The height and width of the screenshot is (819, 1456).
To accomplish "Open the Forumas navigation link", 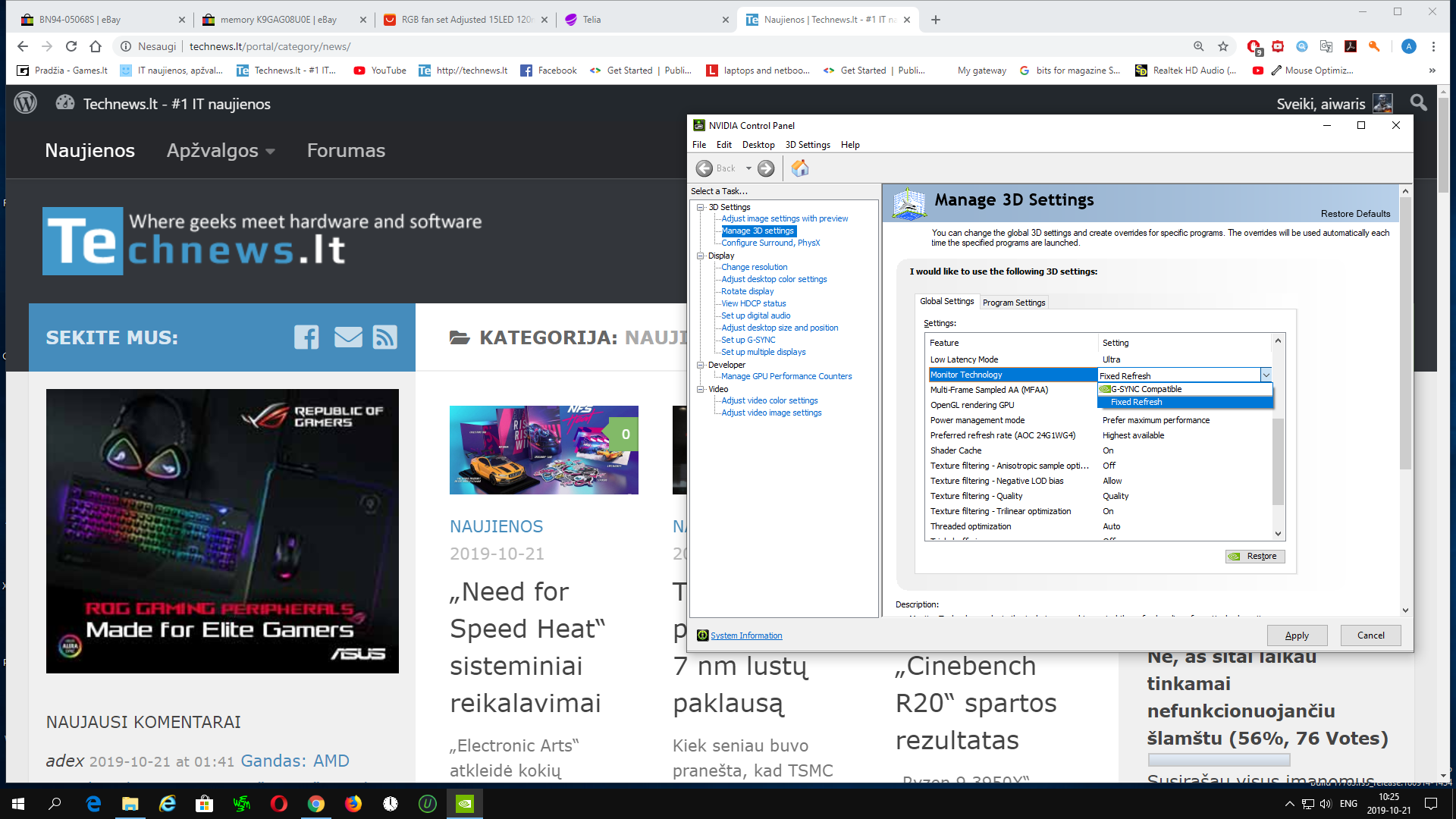I will tap(346, 150).
